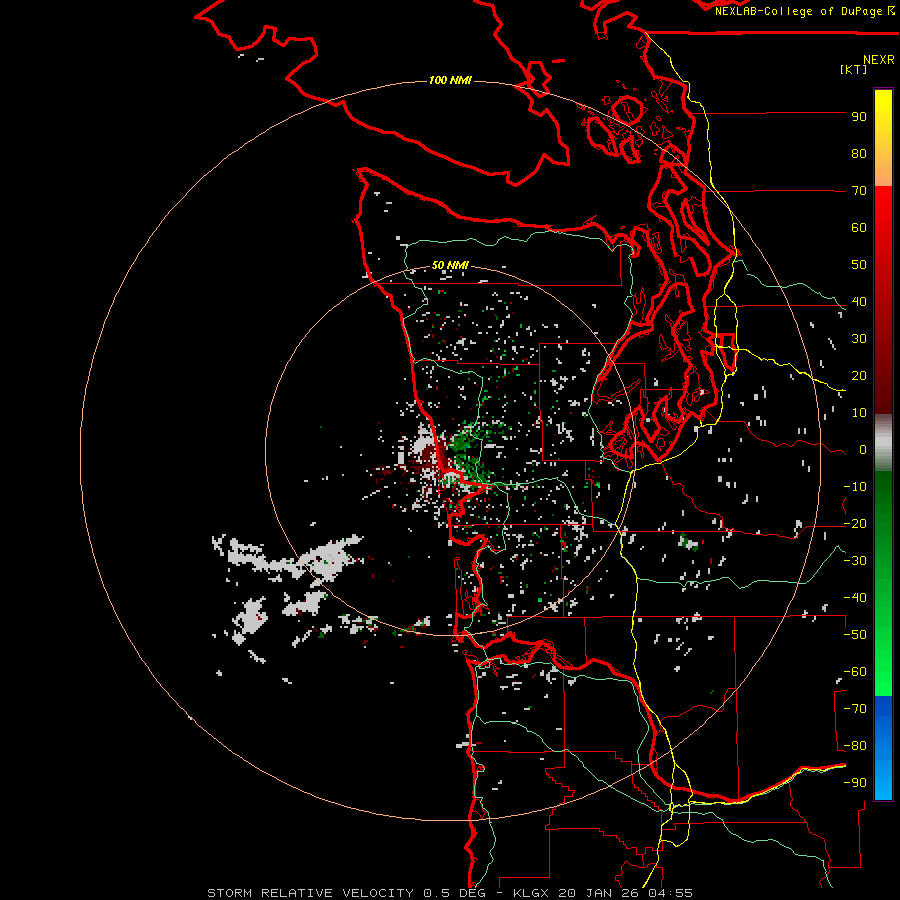Click the "100 NMI" range ring label
Screen dimensions: 900x900
[x=450, y=80]
